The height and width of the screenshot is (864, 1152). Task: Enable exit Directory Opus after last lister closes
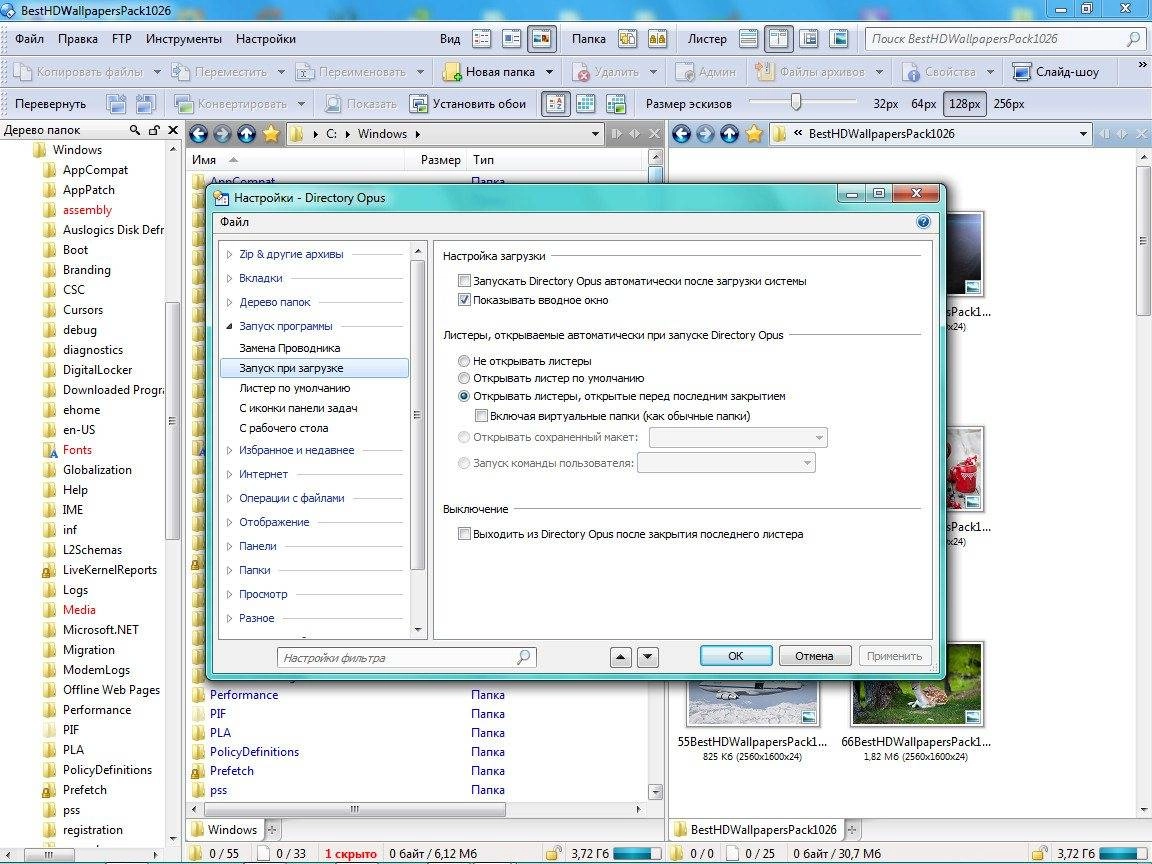click(464, 534)
